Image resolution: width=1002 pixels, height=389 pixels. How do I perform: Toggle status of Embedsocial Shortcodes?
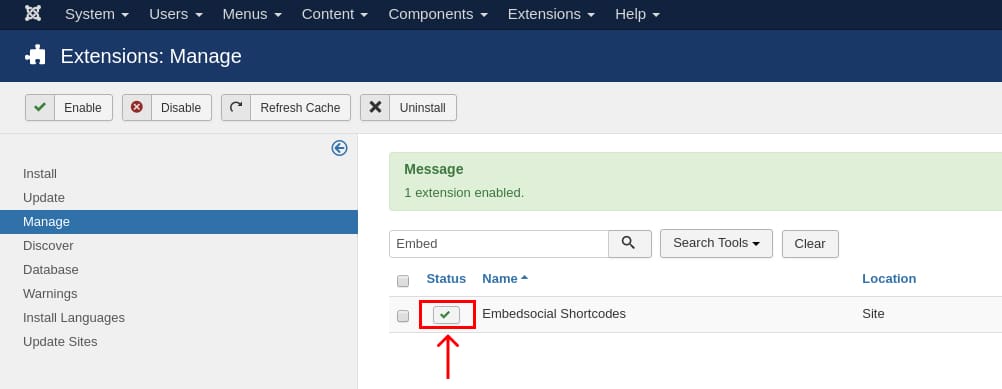click(x=446, y=314)
